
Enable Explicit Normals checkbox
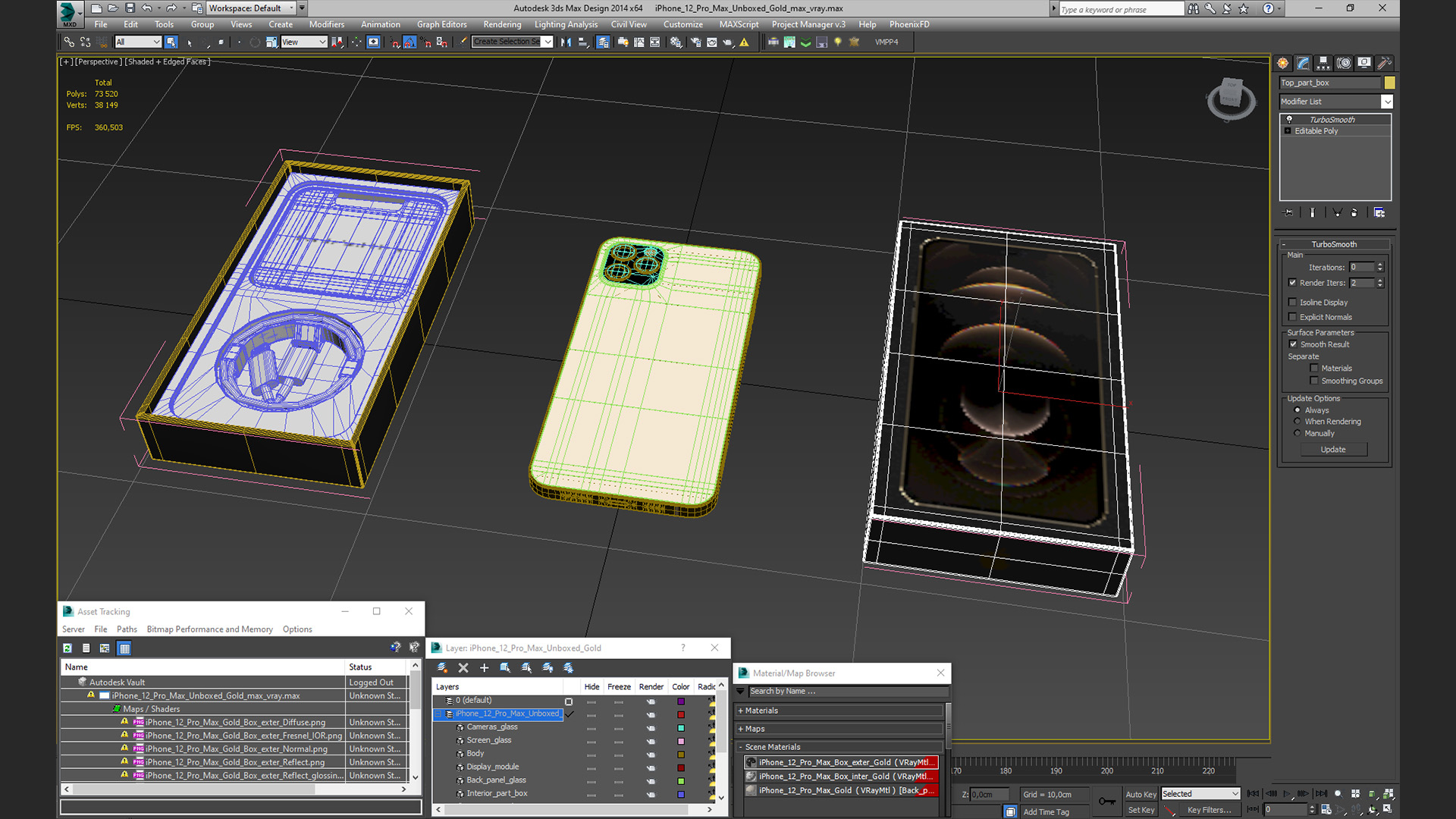pos(1293,318)
